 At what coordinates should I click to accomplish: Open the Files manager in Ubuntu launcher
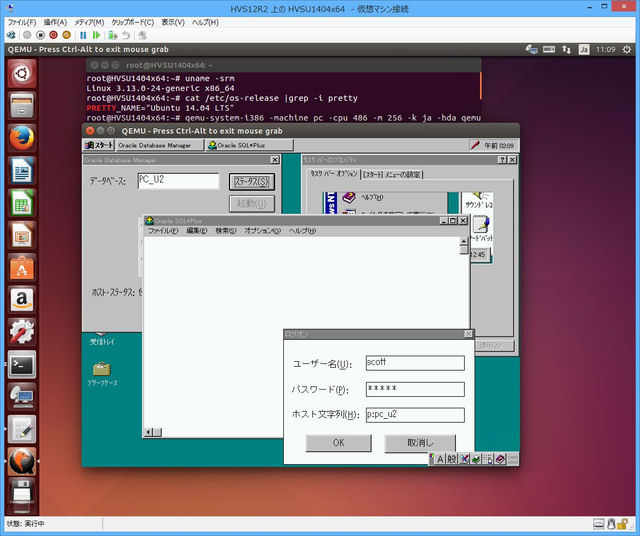(x=22, y=106)
